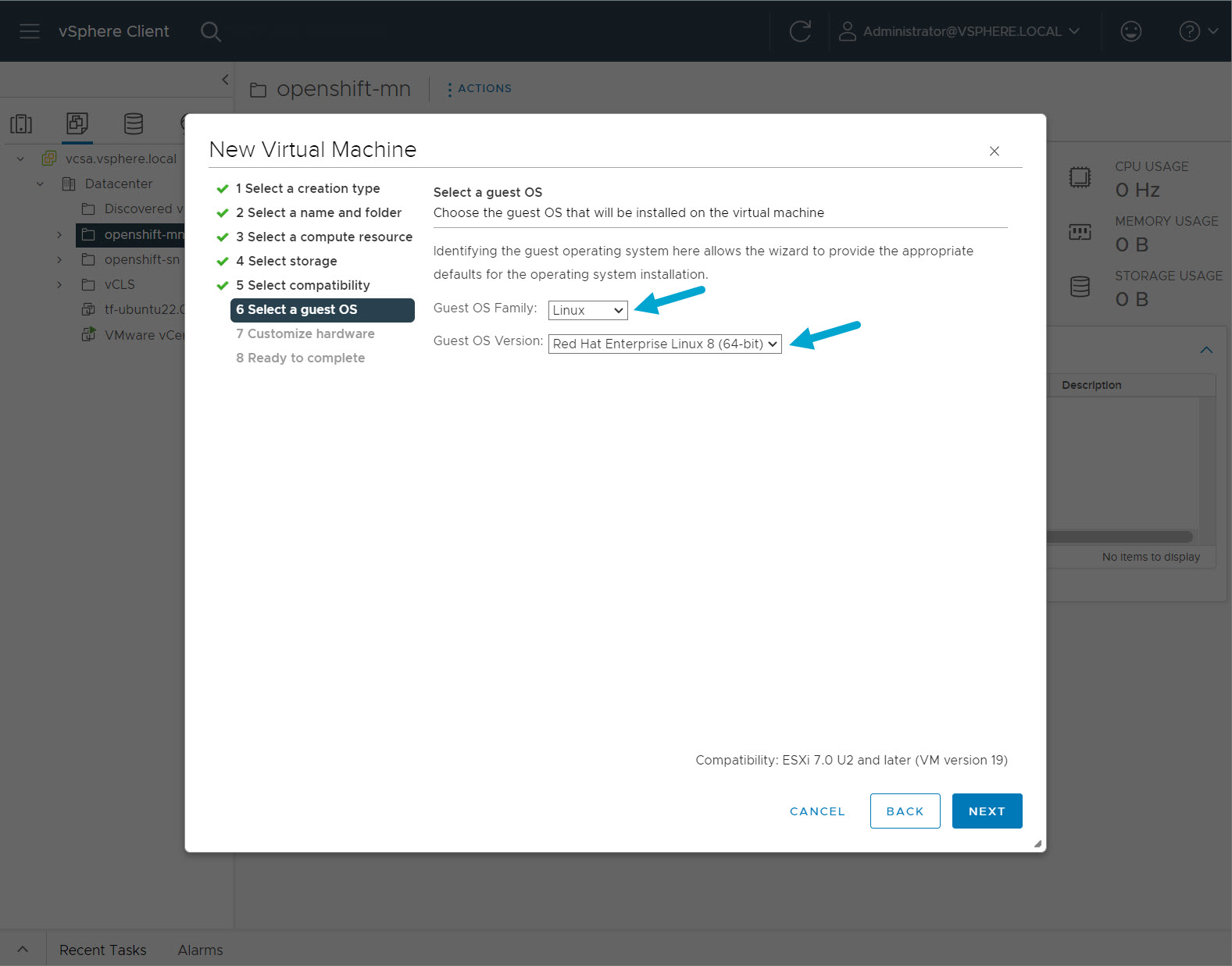The height and width of the screenshot is (966, 1232).
Task: Go to step 5 Select compatibility
Action: (x=309, y=285)
